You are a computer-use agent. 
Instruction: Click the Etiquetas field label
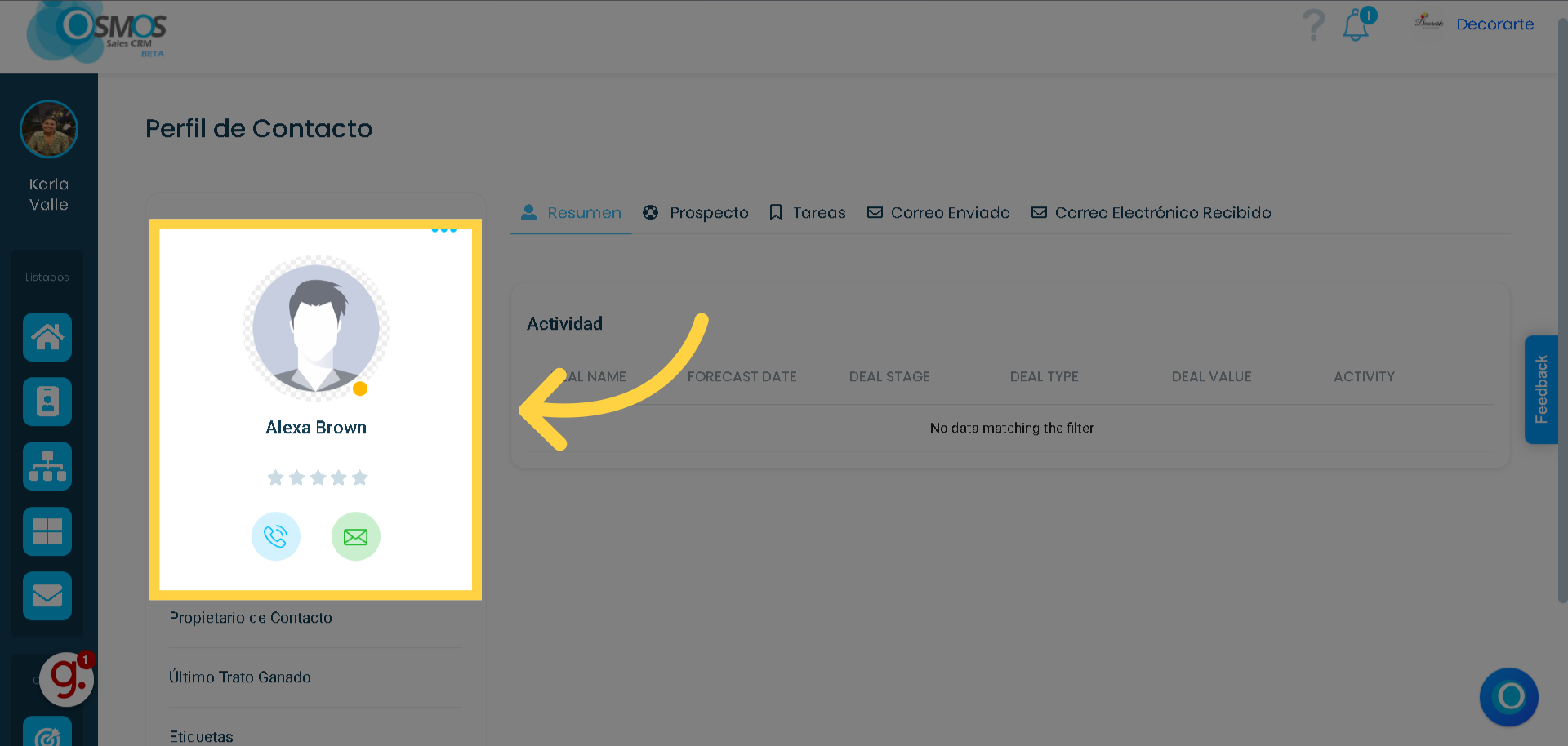[x=201, y=737]
